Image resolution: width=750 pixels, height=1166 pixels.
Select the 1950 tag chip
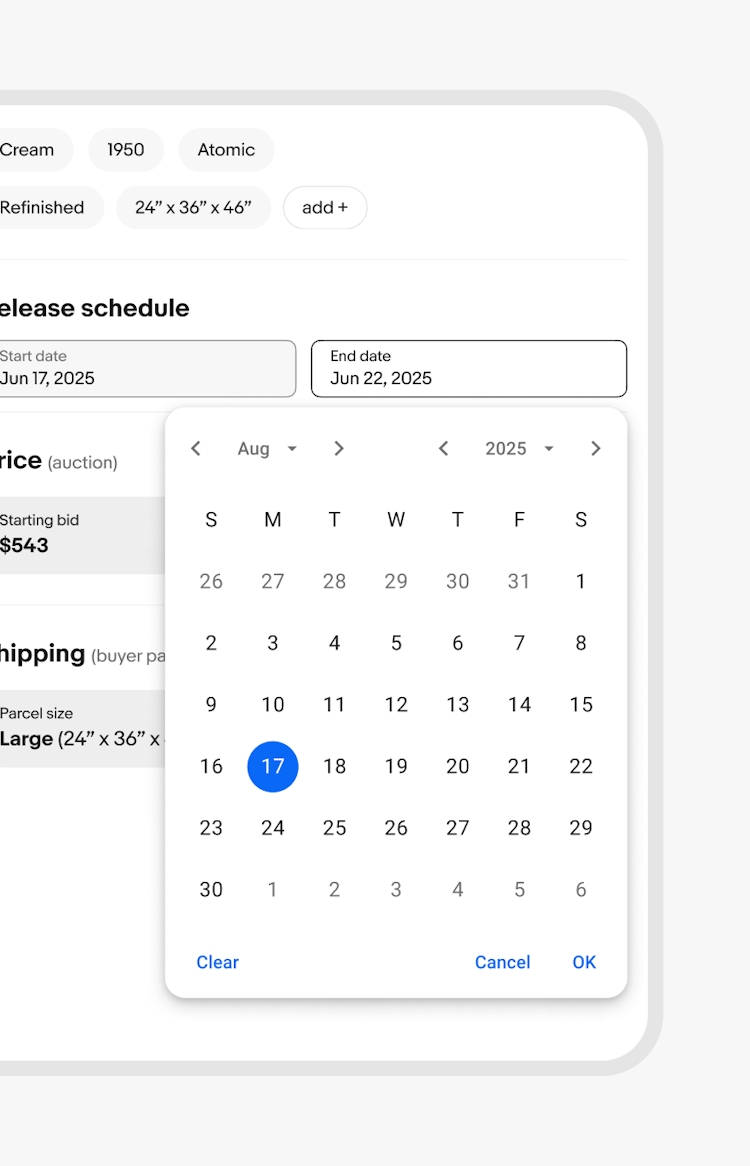[126, 150]
